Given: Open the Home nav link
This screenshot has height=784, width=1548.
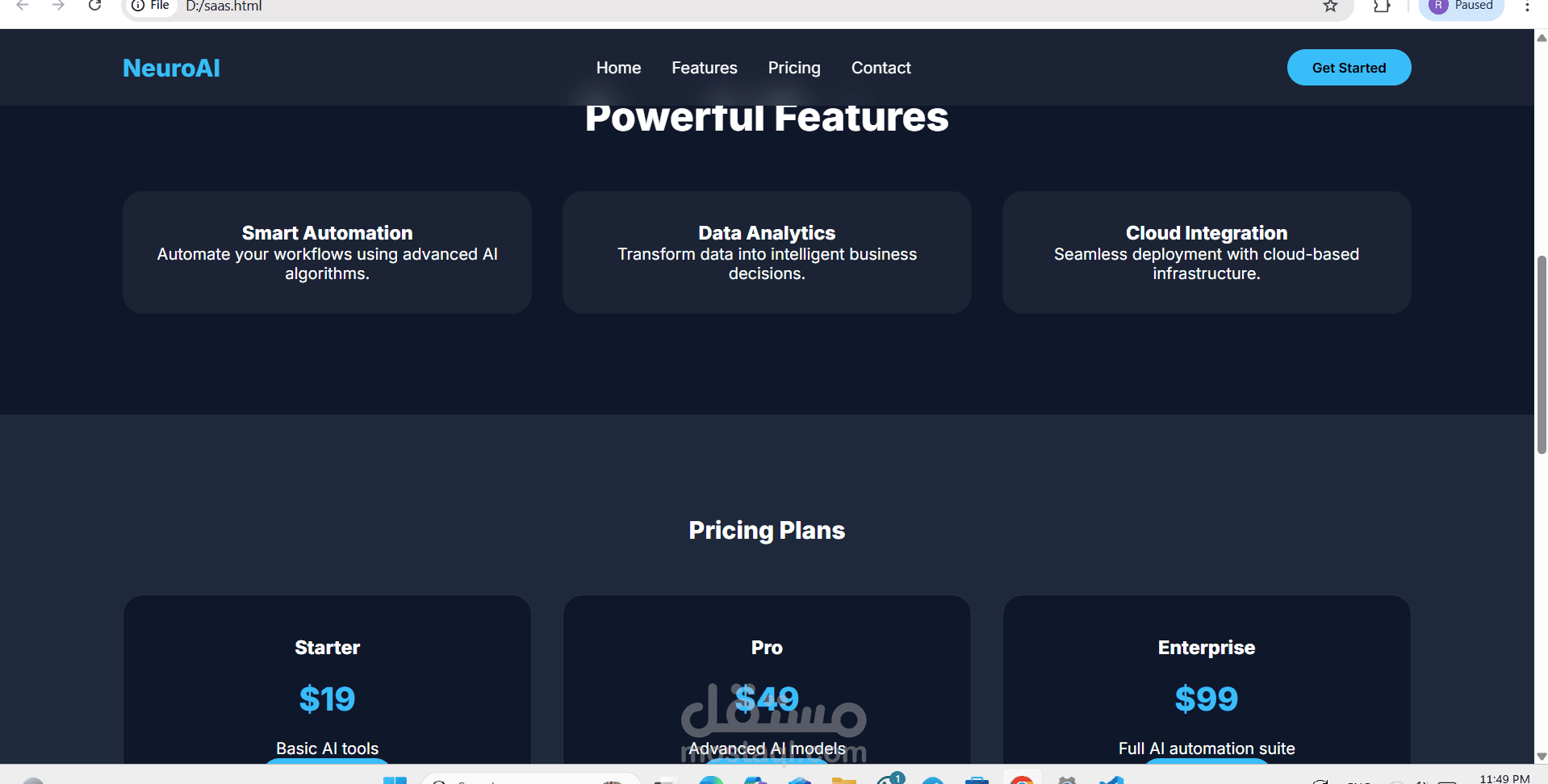Looking at the screenshot, I should coord(618,68).
